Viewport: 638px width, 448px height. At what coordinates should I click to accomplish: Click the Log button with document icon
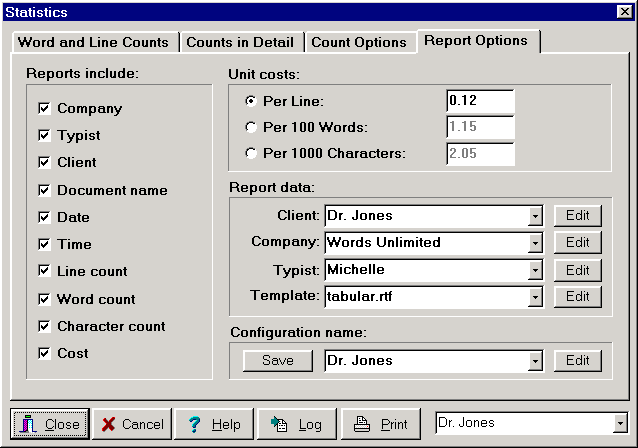(x=296, y=424)
